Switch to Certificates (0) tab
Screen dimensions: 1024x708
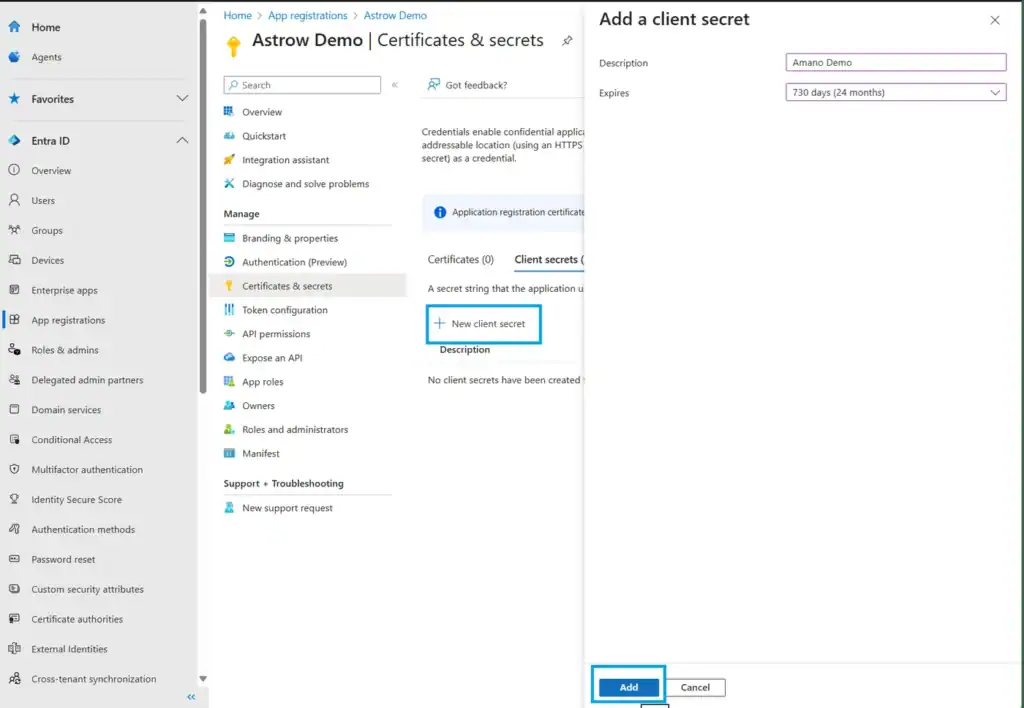460,259
